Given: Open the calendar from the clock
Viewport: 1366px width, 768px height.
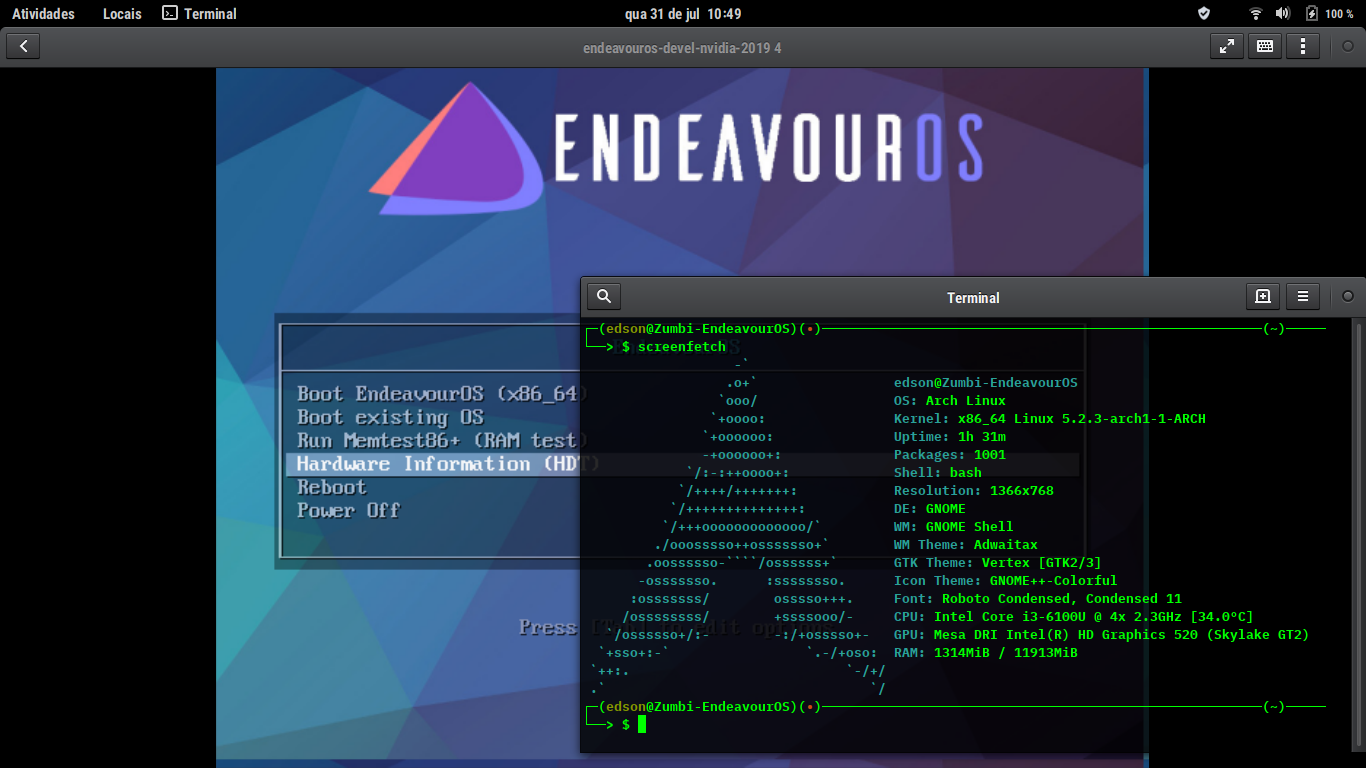Looking at the screenshot, I should click(682, 14).
